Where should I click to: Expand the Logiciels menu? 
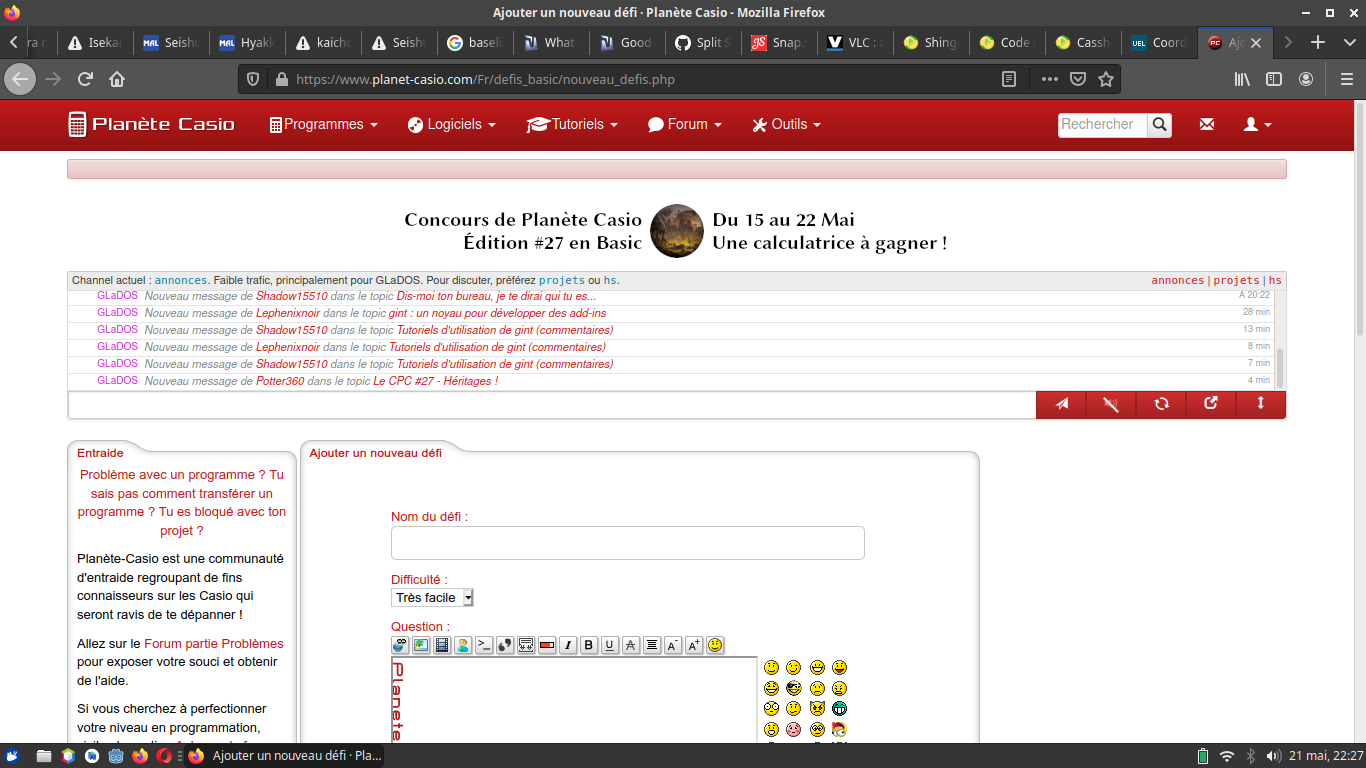pyautogui.click(x=452, y=124)
